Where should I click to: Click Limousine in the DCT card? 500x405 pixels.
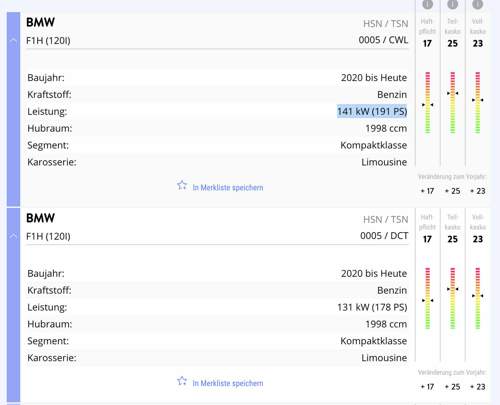pos(384,358)
